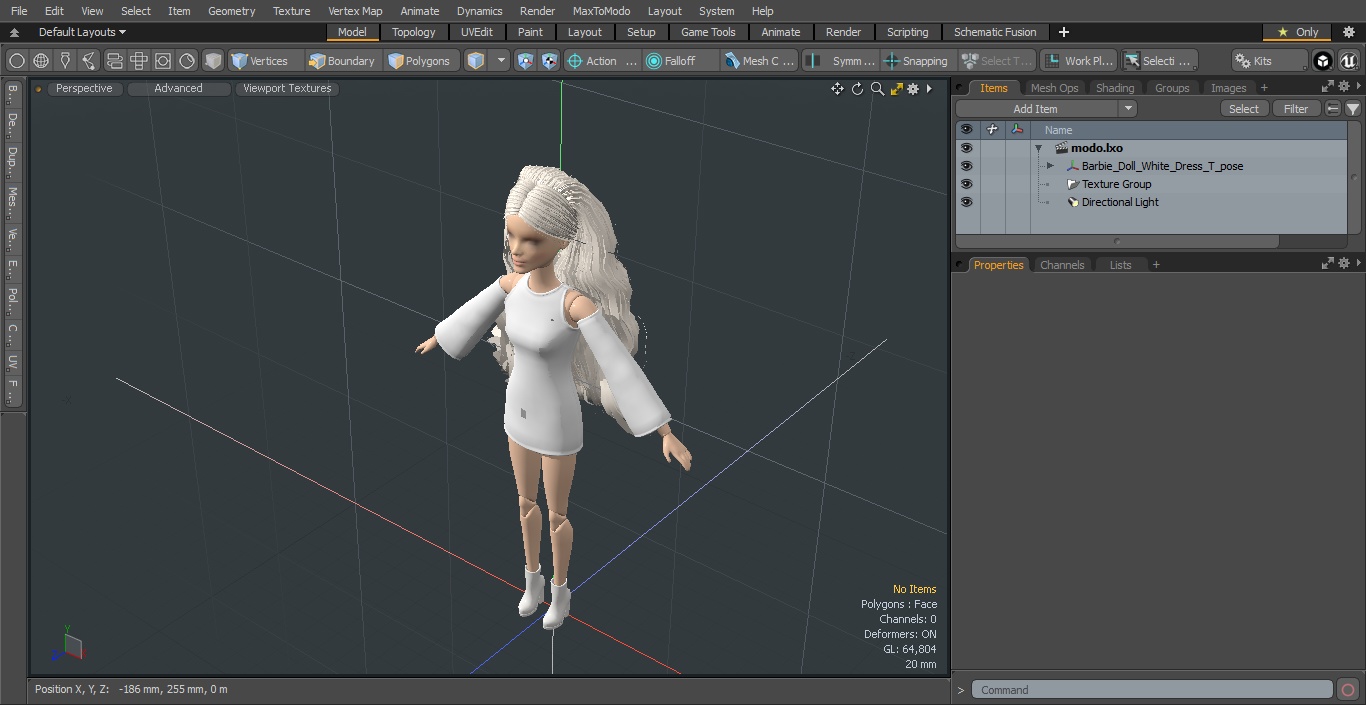Select the Directional Light item
This screenshot has width=1366, height=705.
pos(1120,202)
